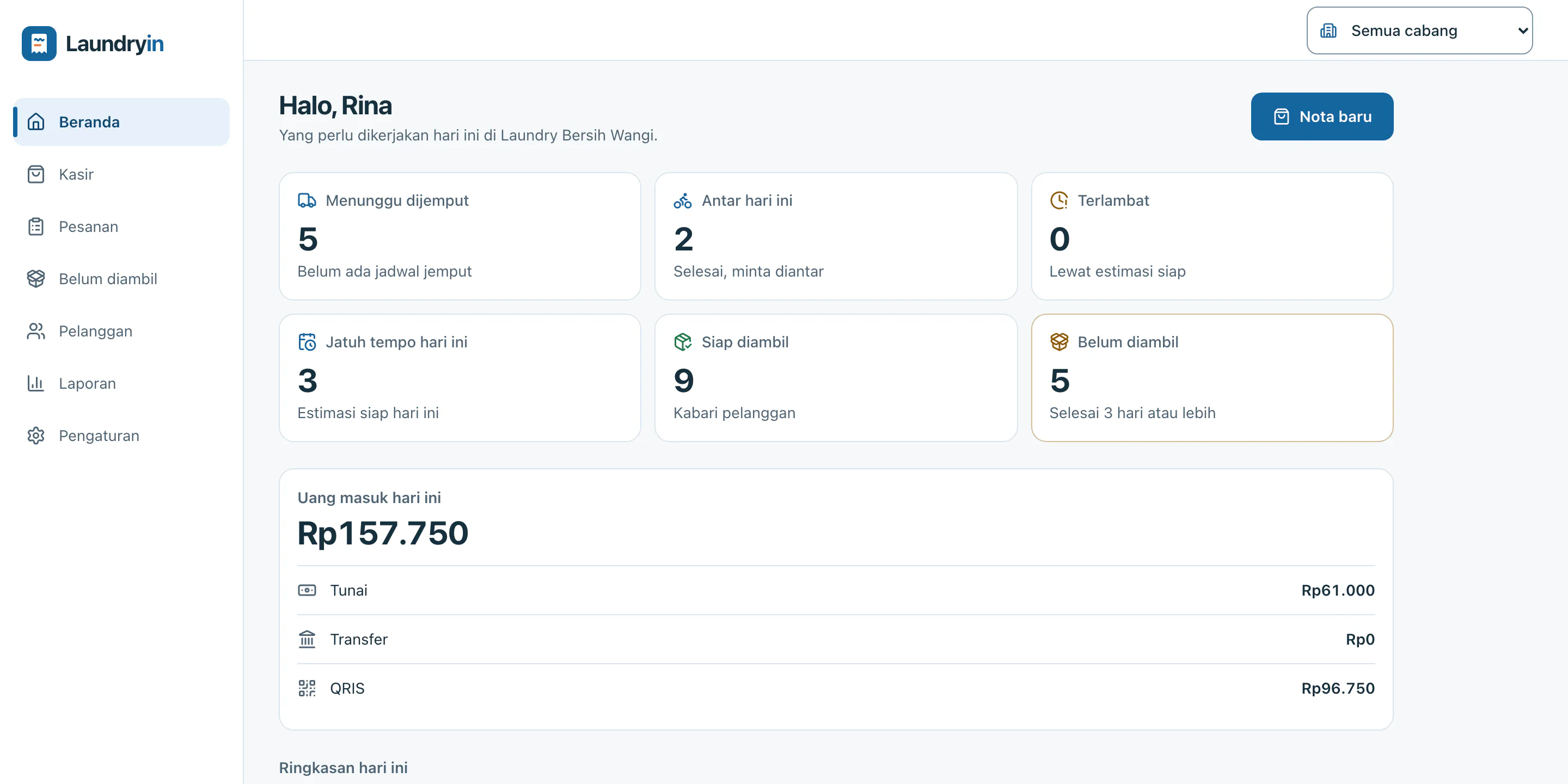Click the package check icon on Siap diambil
This screenshot has height=784, width=1568.
tap(682, 342)
